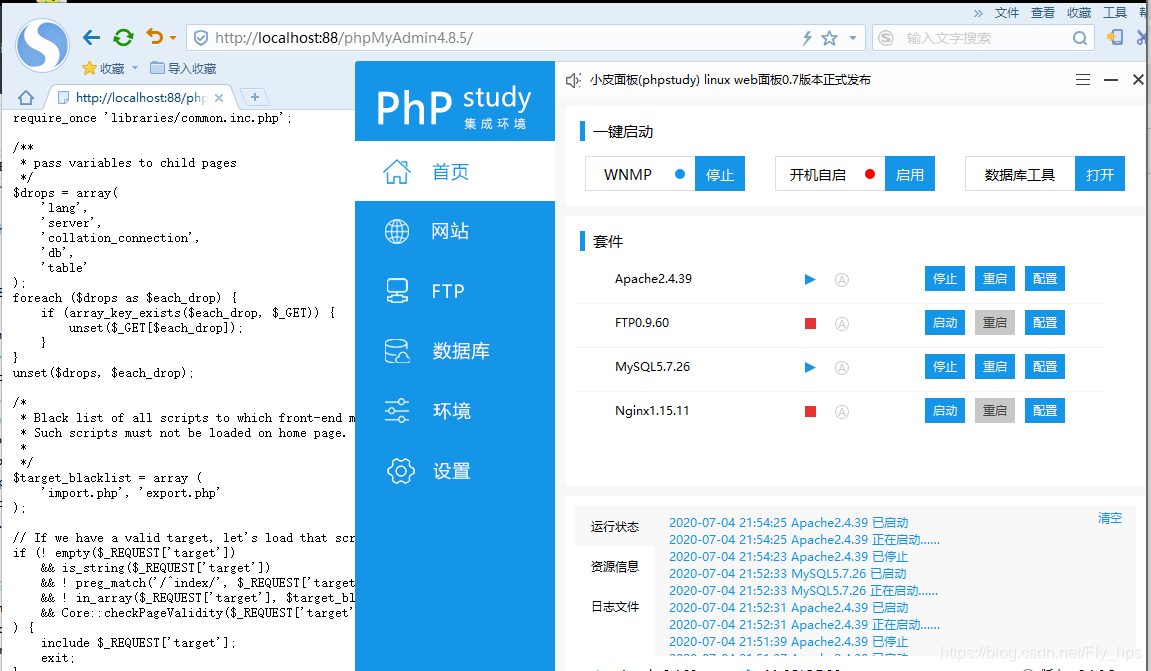Image resolution: width=1151 pixels, height=671 pixels.
Task: Open the 查看 menu
Action: tap(1042, 12)
